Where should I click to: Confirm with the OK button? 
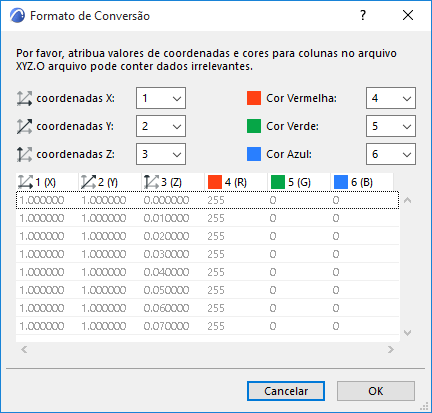pos(376,391)
